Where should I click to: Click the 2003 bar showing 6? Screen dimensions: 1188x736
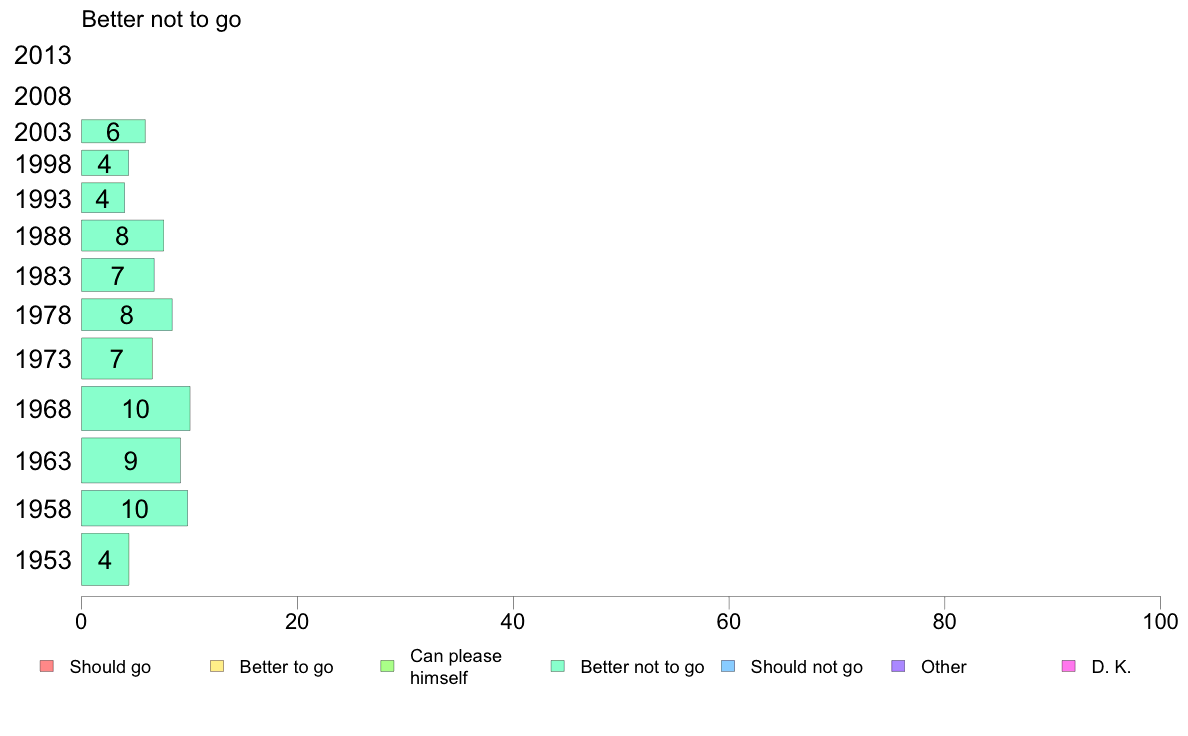click(113, 131)
